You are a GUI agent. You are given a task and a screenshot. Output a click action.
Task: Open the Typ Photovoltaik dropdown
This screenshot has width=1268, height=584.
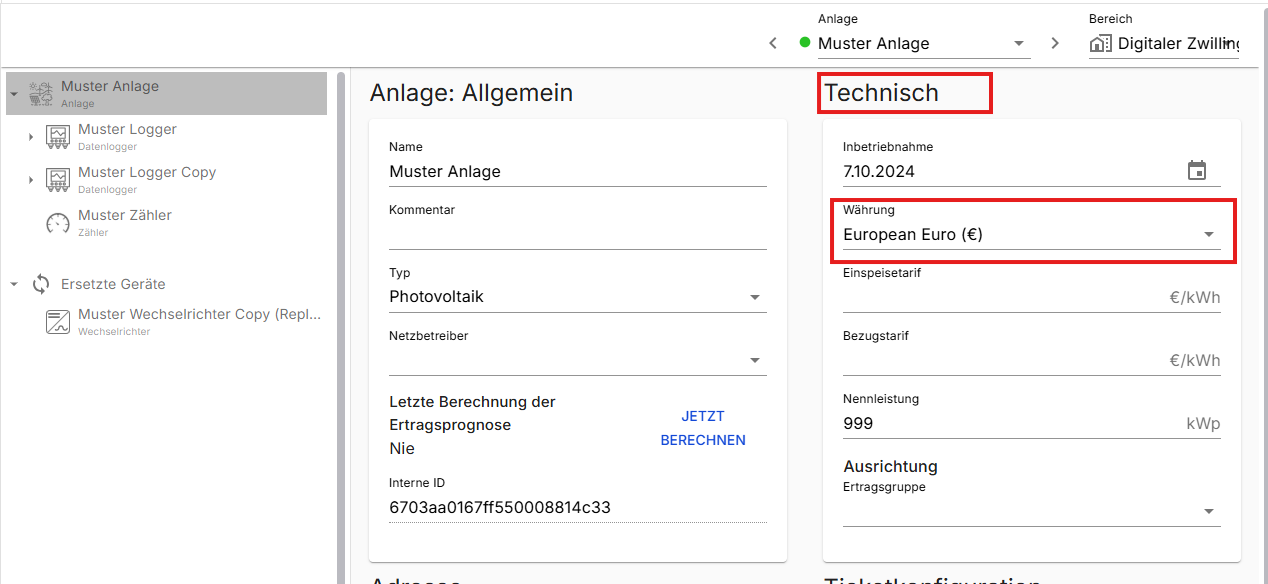pos(755,297)
